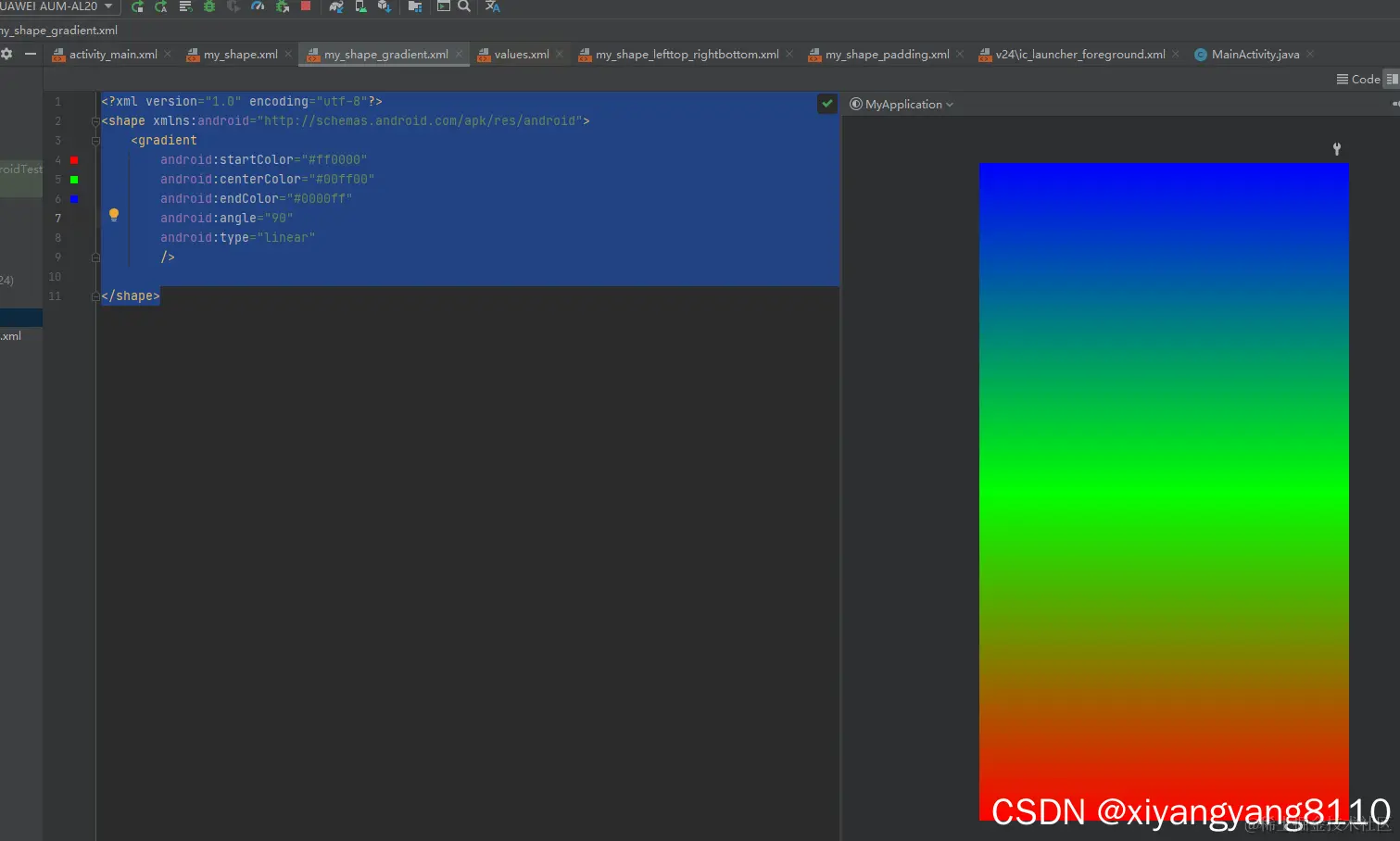This screenshot has width=1400, height=841.
Task: Click the wrench icon above preview
Action: [1337, 148]
